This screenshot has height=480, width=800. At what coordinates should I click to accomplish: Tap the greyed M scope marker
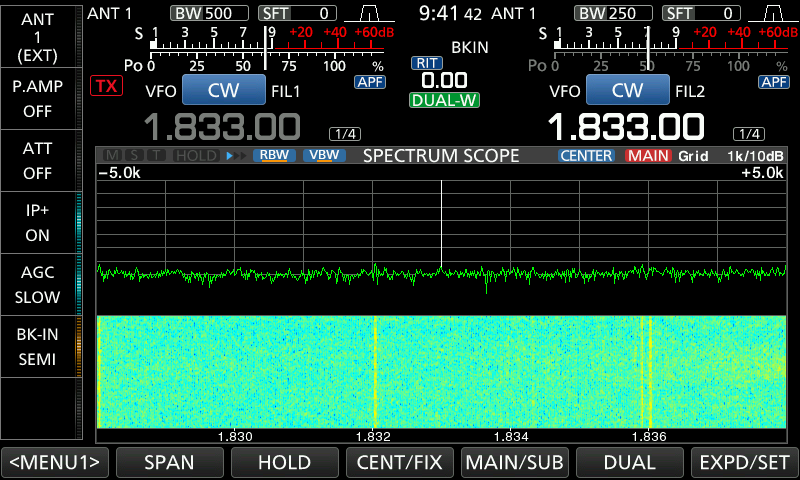click(x=113, y=156)
